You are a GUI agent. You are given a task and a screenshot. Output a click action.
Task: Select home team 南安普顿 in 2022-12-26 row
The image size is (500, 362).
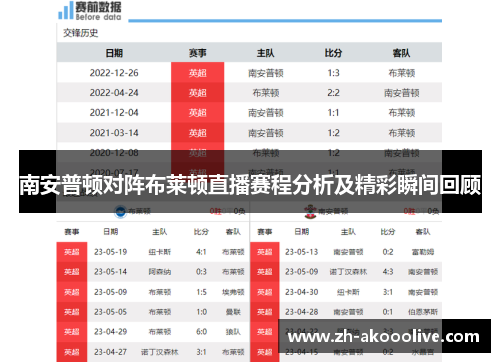pos(266,73)
